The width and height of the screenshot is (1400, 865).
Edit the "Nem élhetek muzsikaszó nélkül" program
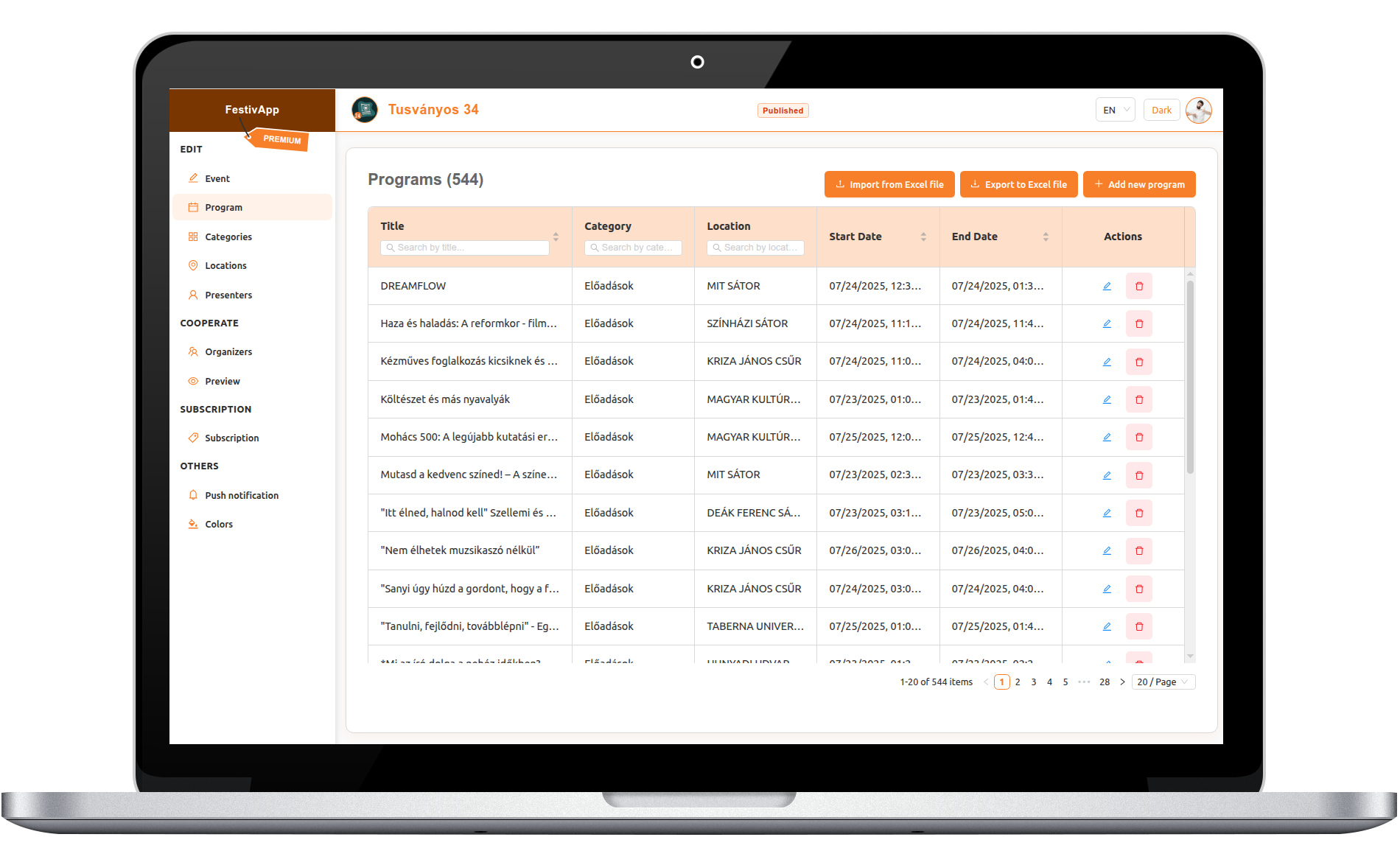(1107, 550)
